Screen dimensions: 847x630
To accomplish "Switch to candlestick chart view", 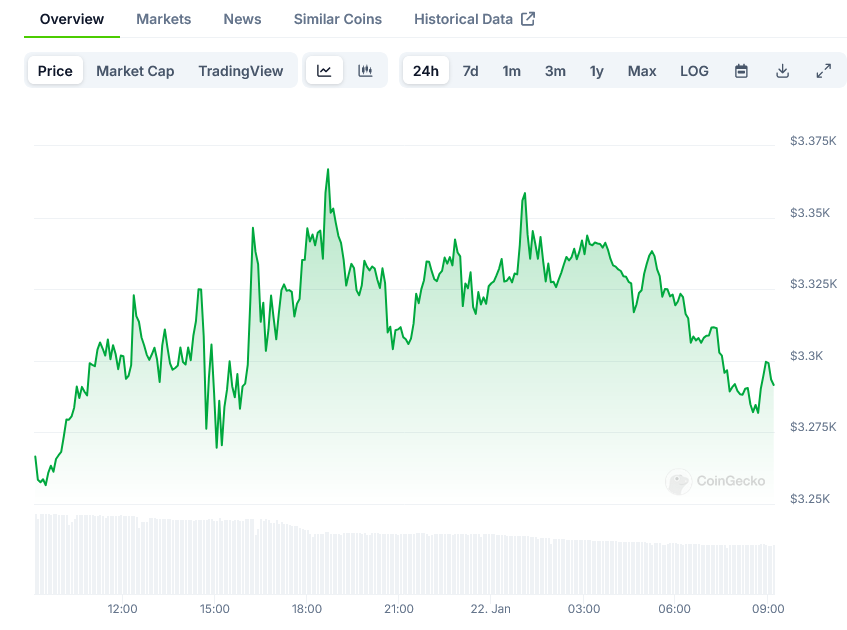I will point(365,71).
